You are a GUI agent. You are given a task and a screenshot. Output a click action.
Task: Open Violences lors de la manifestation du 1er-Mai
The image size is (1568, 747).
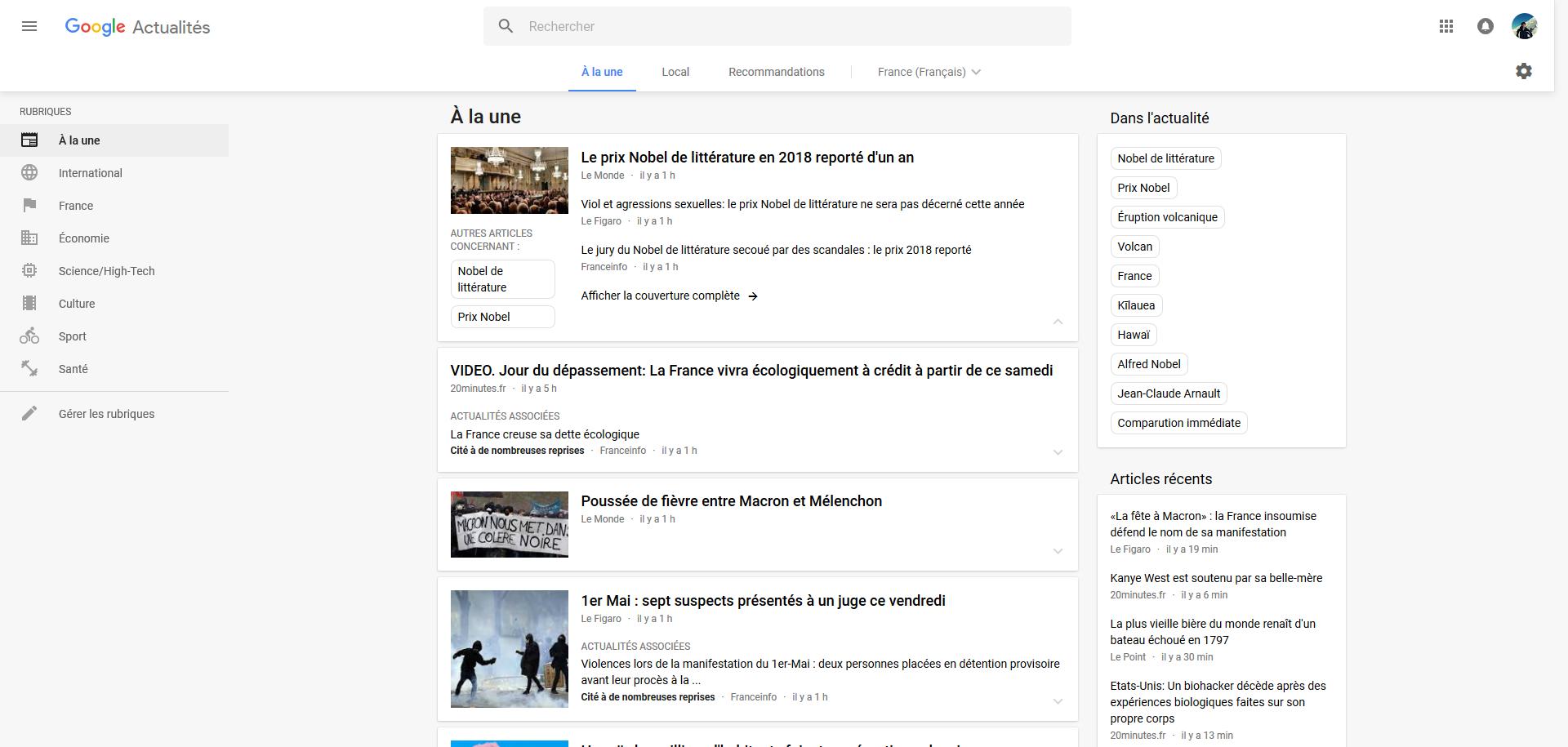[x=820, y=672]
